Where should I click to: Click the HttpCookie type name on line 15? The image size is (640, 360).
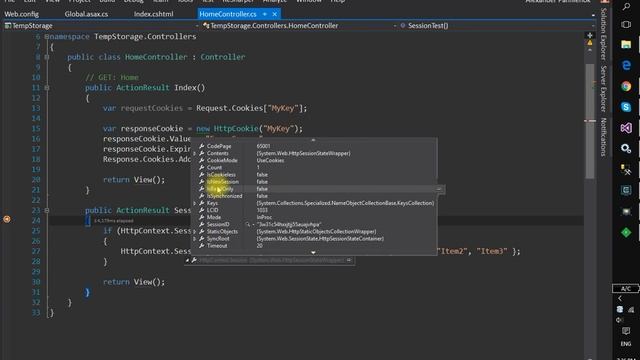236,129
